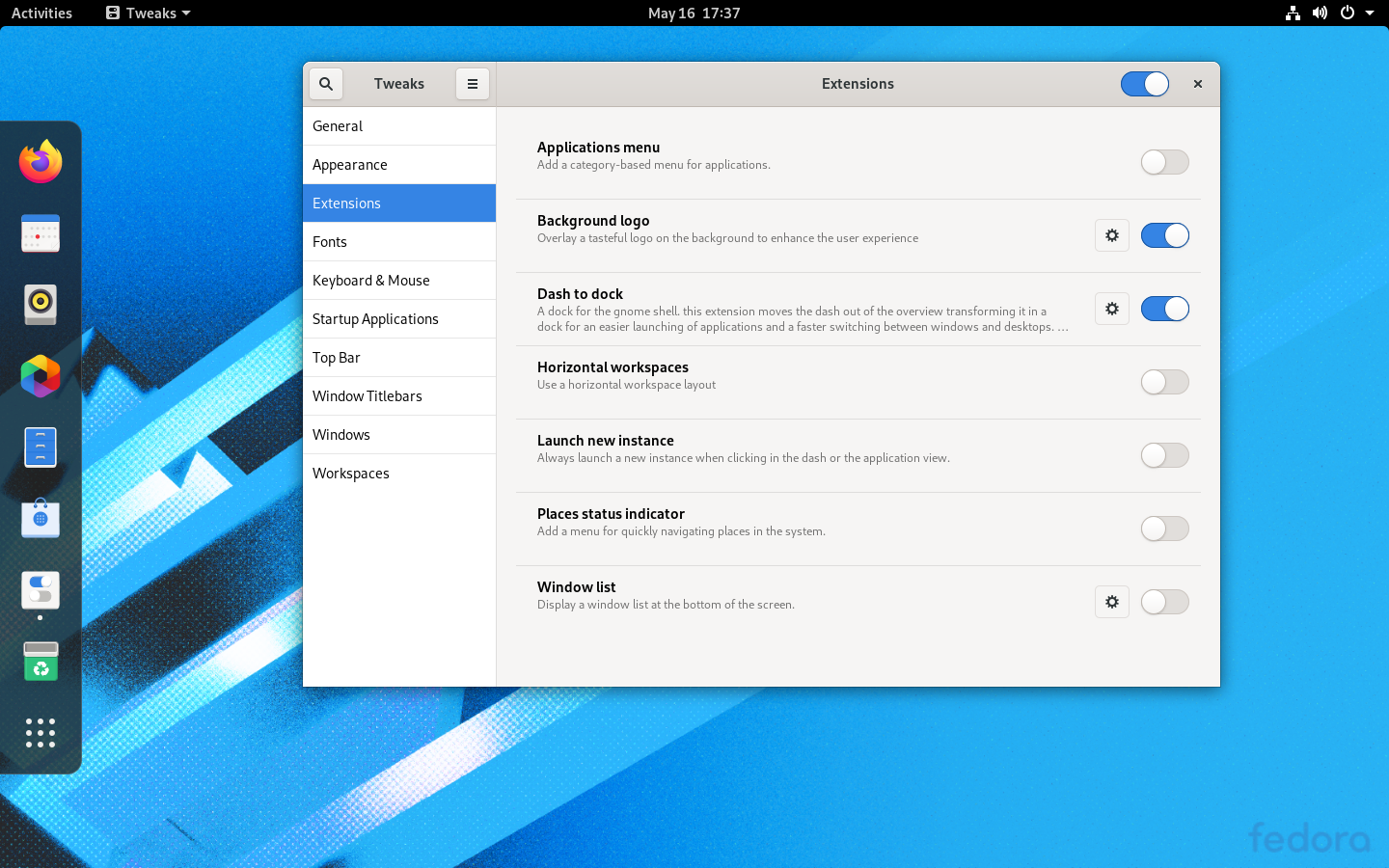Select Fonts in the sidebar
1389x868 pixels.
399,242
